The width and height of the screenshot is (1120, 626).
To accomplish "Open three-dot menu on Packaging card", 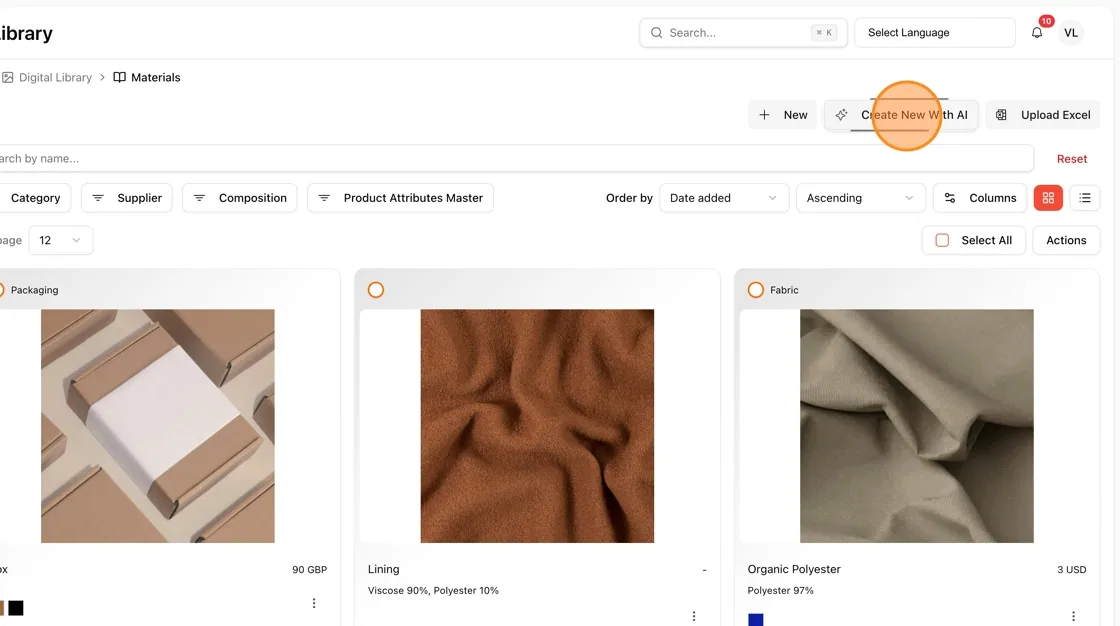I will tap(314, 603).
